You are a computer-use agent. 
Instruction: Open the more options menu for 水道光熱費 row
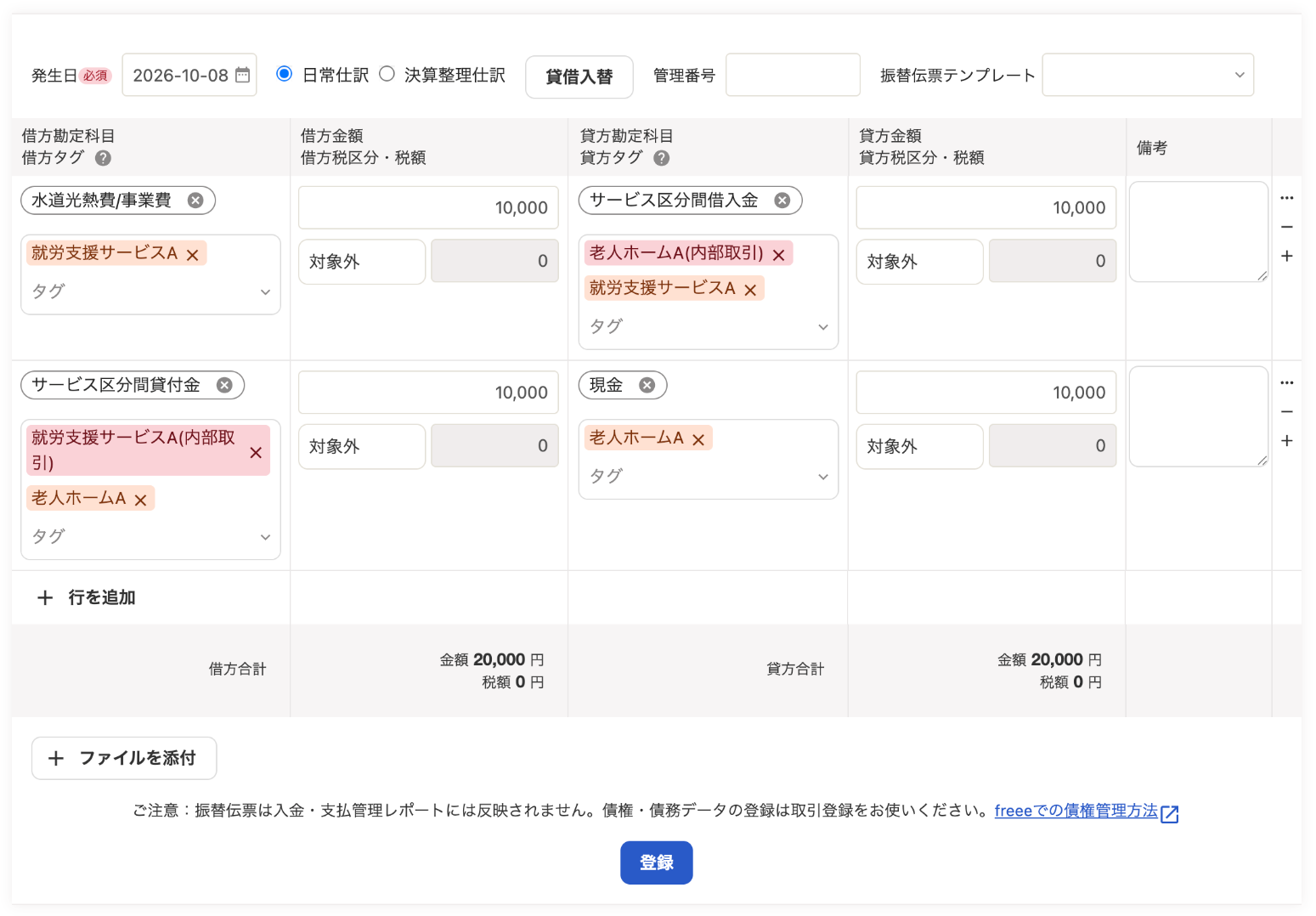tap(1287, 198)
